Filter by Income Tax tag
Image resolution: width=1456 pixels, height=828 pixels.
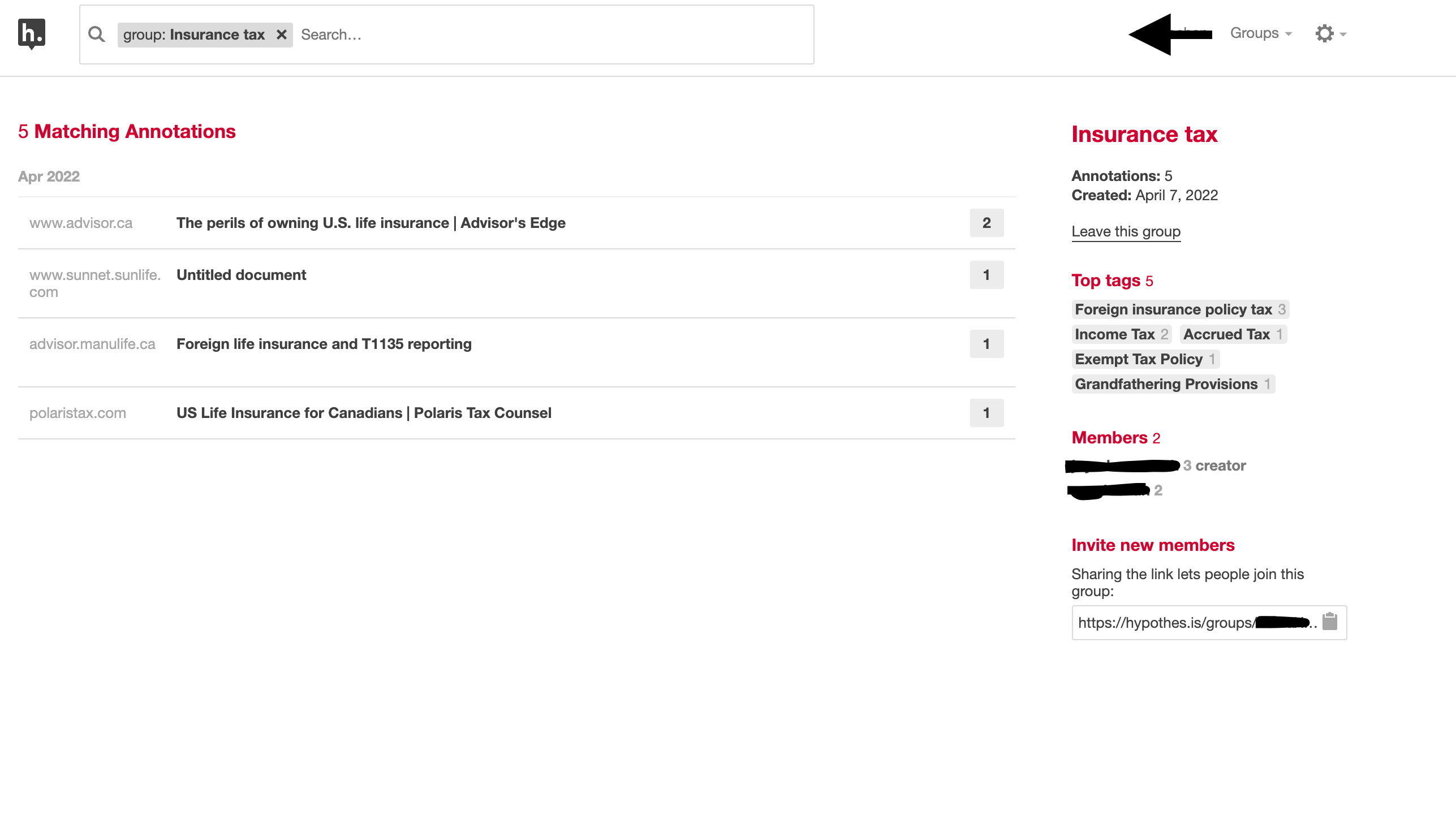tap(1114, 334)
